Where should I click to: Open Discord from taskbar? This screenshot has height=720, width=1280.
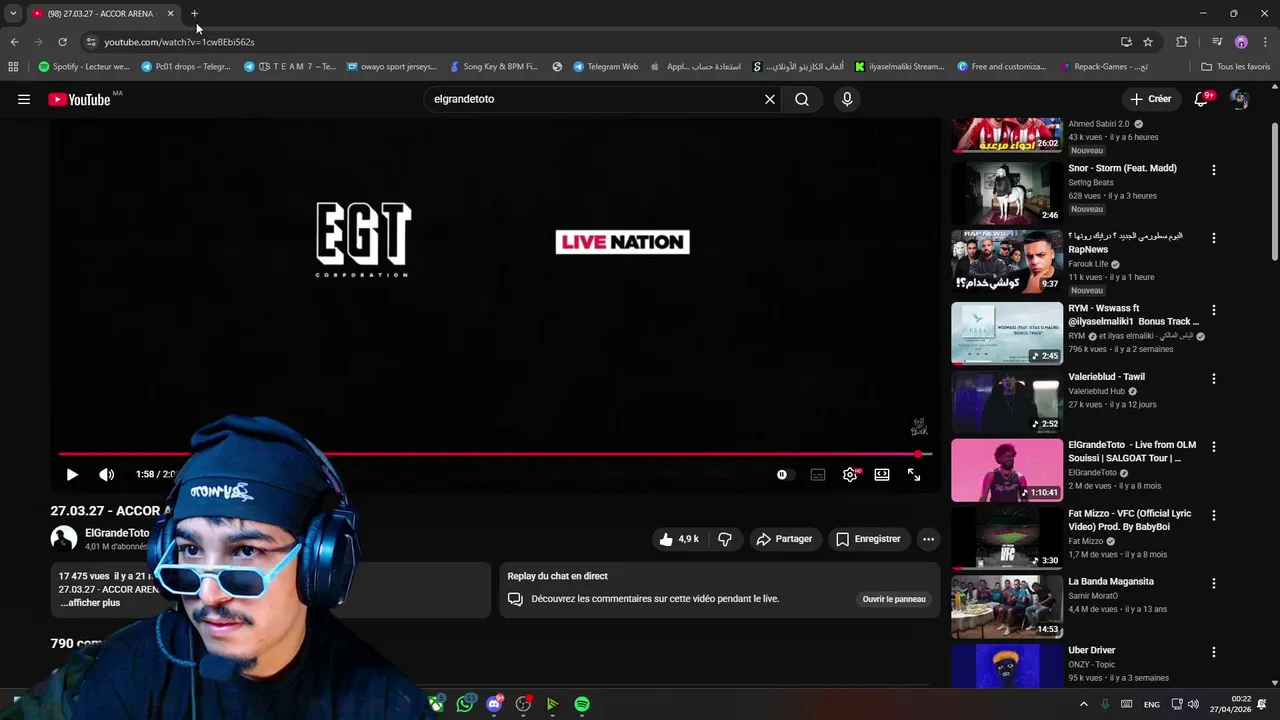[x=494, y=704]
